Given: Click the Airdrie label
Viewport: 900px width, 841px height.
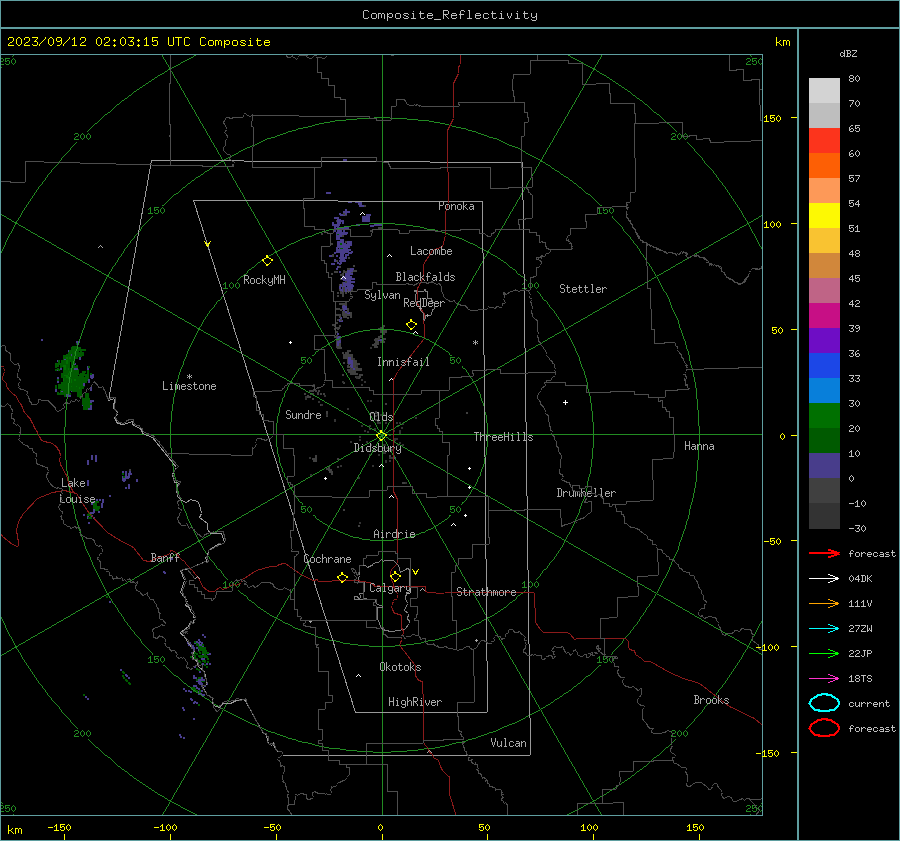Looking at the screenshot, I should 394,534.
